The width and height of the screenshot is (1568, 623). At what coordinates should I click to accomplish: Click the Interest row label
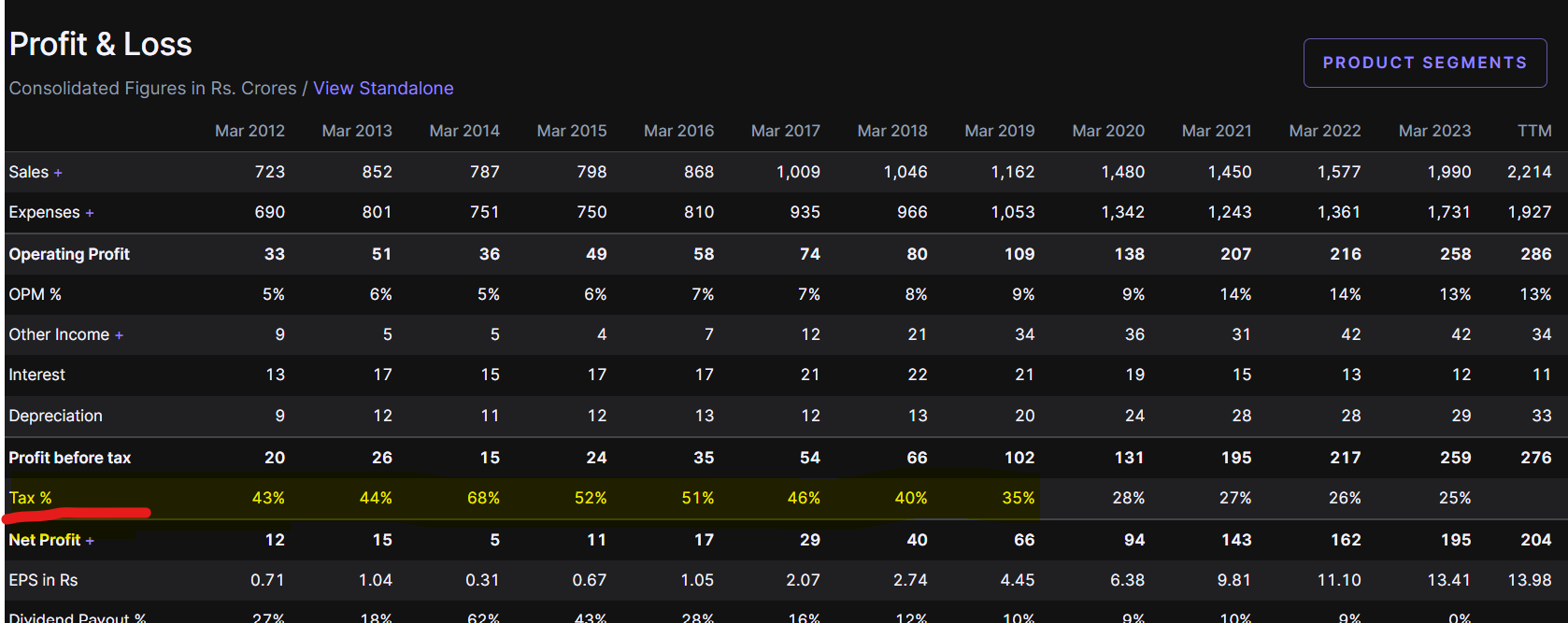coord(36,375)
